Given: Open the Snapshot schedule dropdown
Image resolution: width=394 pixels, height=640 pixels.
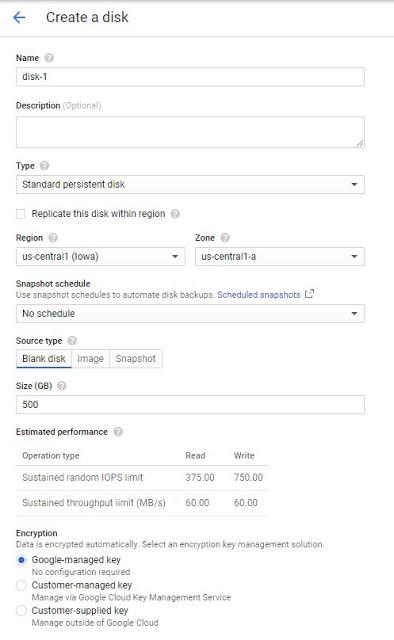Looking at the screenshot, I should pos(190,313).
